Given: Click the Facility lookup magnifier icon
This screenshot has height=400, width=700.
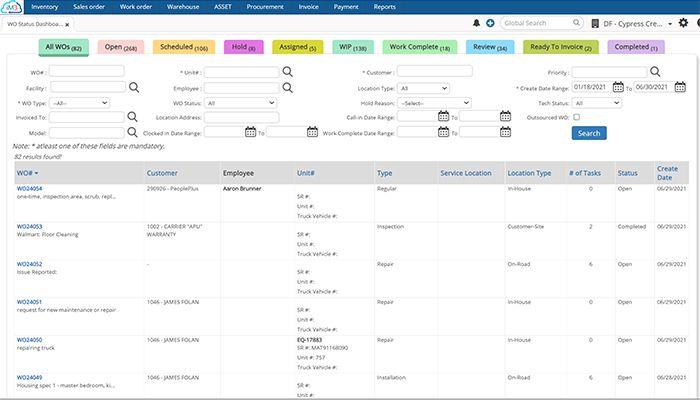Looking at the screenshot, I should pos(134,88).
